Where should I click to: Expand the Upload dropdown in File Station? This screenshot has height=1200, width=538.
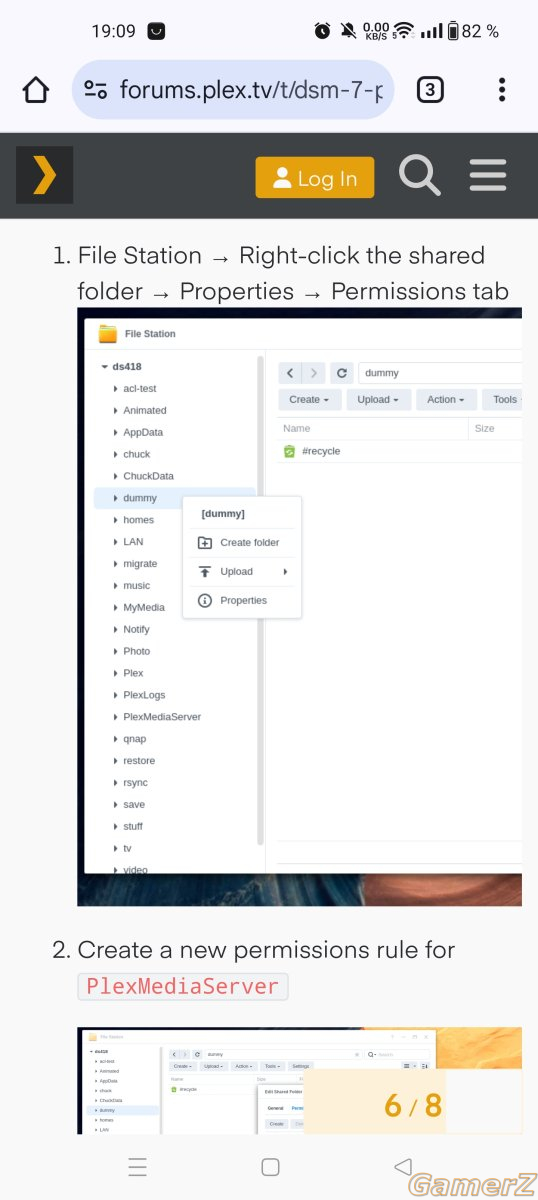pos(378,399)
